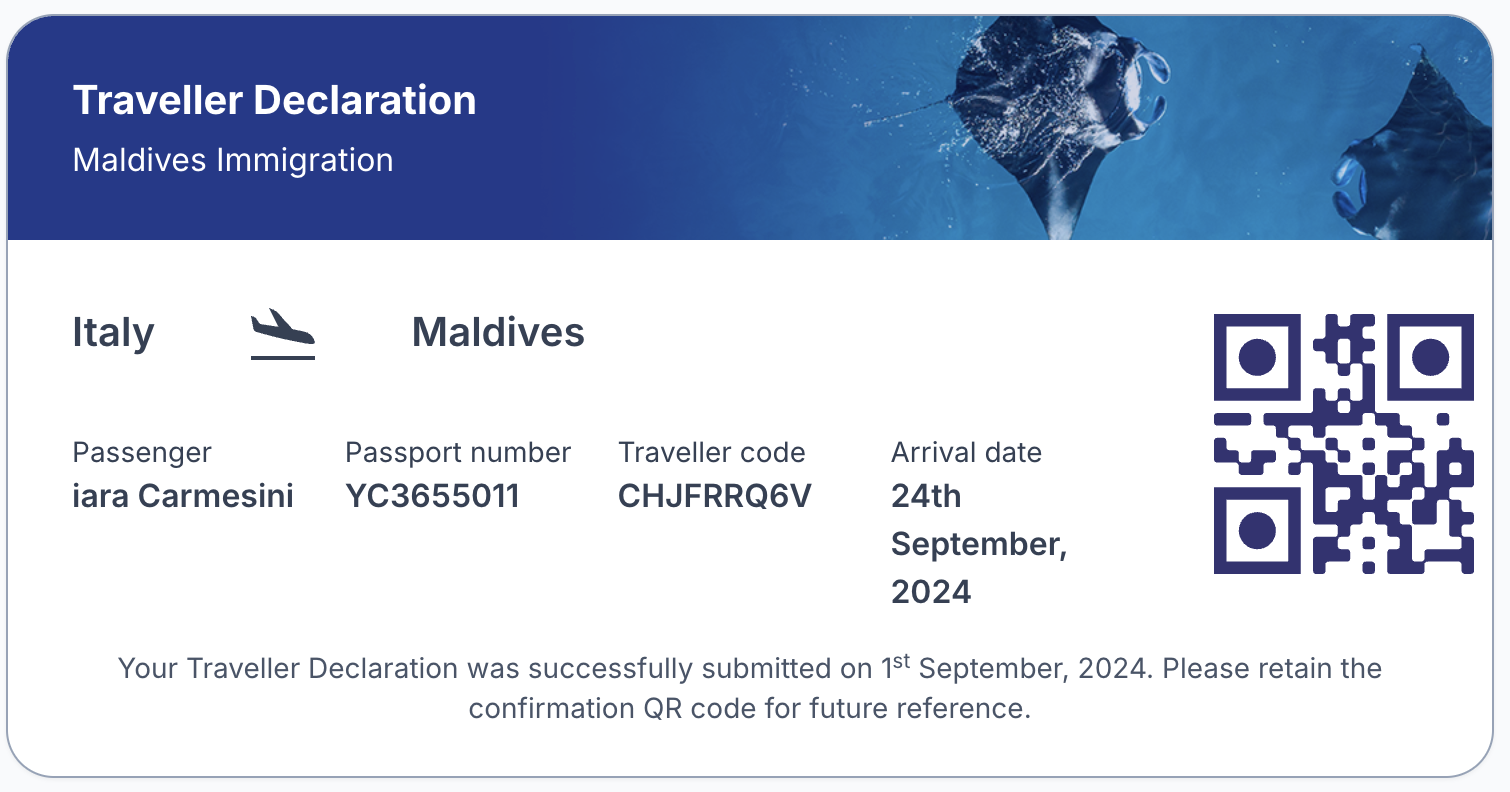Click the top-right finder square of QR code
This screenshot has height=792, width=1510.
pos(1430,357)
